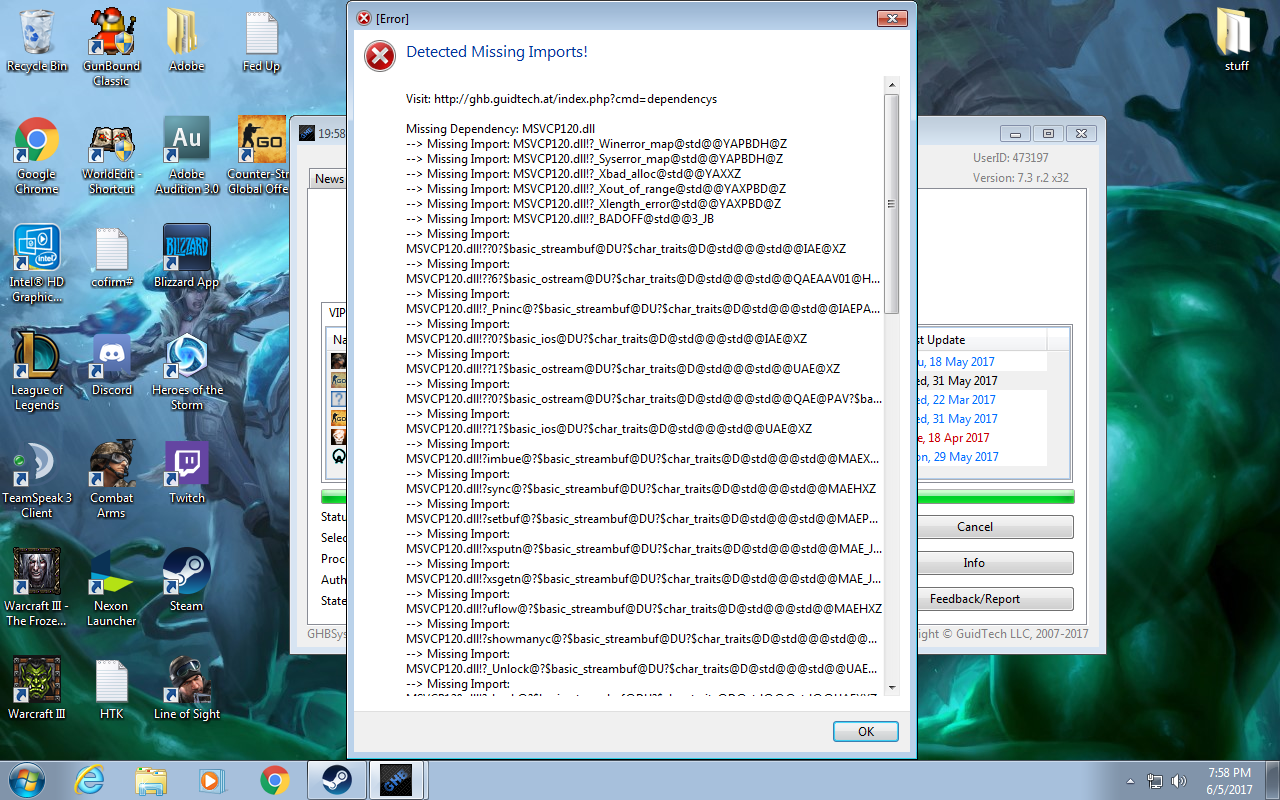Open the GunBound Classic desktop shortcut
The width and height of the screenshot is (1280, 800).
tap(112, 48)
